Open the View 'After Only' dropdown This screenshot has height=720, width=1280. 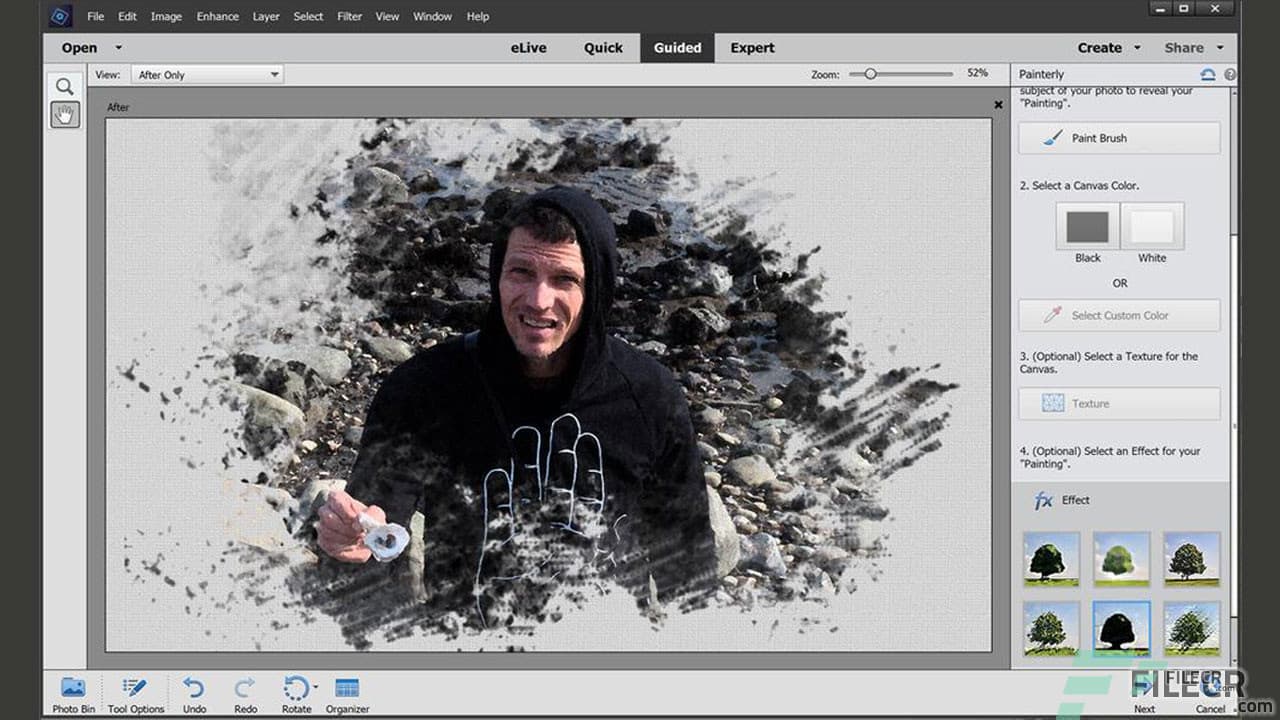click(206, 73)
